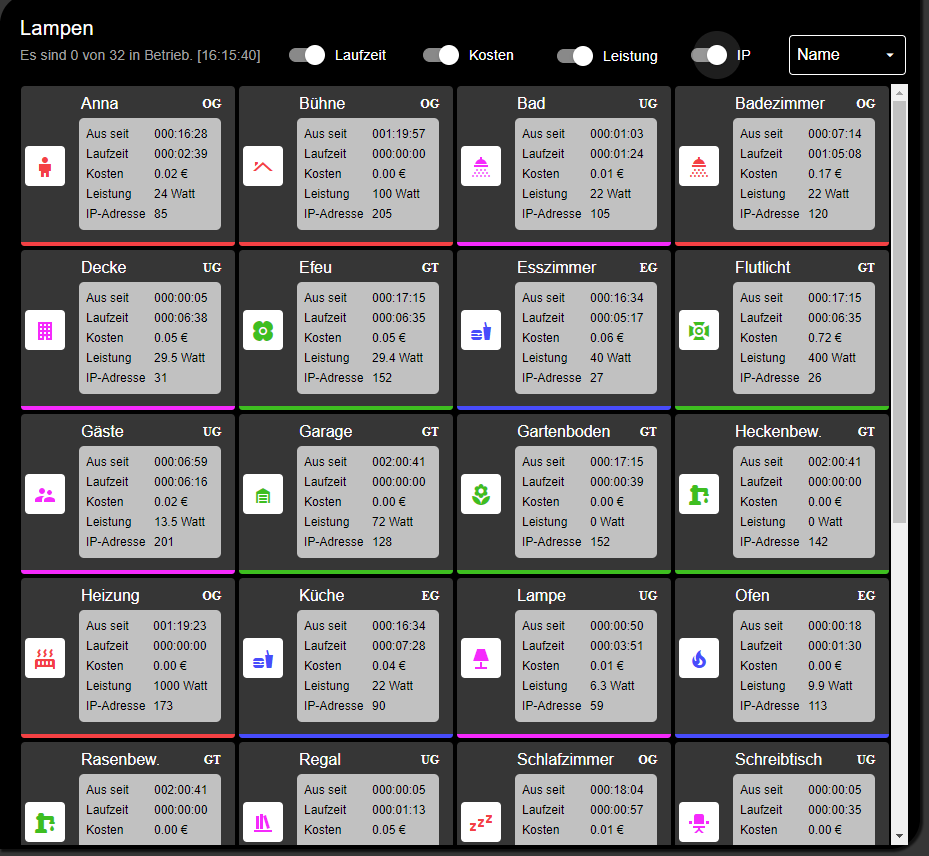
Task: Click the Ofen blue flame icon
Action: coord(699,658)
